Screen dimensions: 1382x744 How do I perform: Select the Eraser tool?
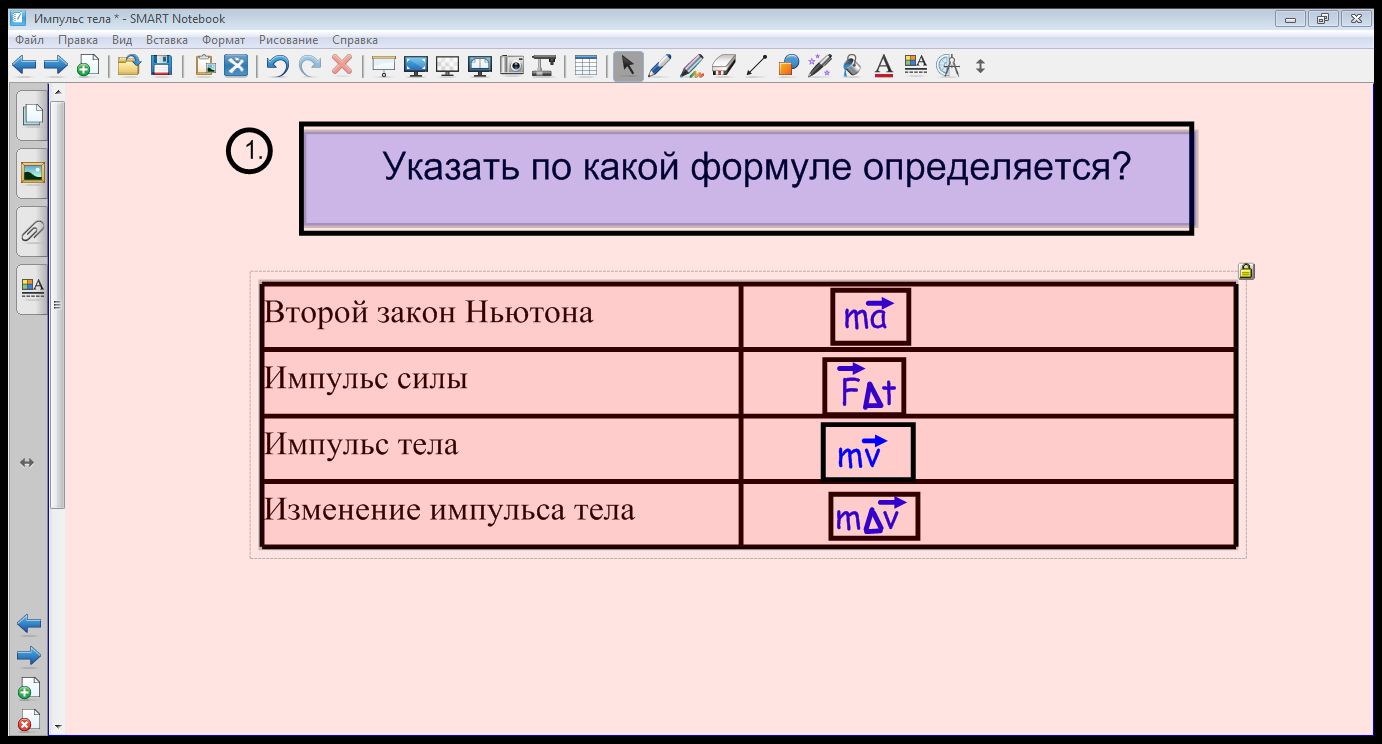[724, 66]
